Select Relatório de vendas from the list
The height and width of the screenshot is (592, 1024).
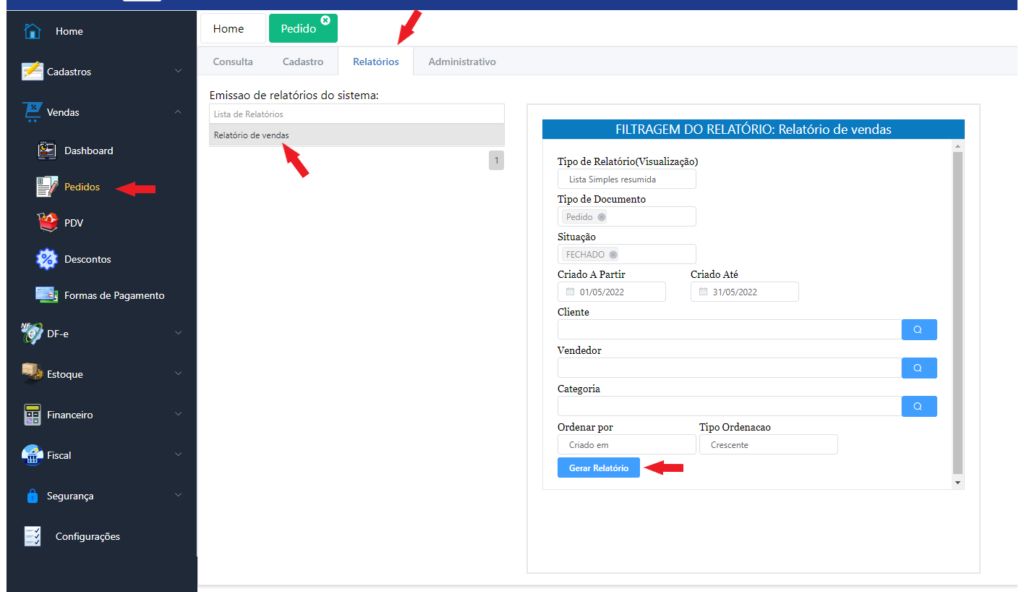click(252, 135)
